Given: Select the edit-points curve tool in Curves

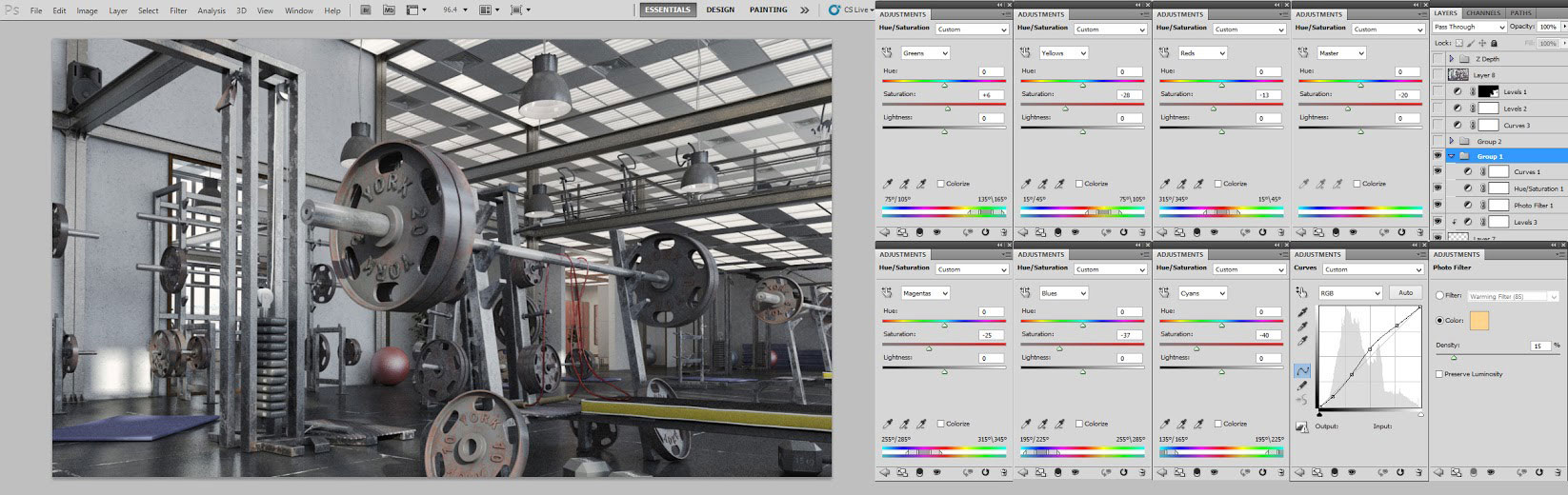Looking at the screenshot, I should pyautogui.click(x=1301, y=370).
